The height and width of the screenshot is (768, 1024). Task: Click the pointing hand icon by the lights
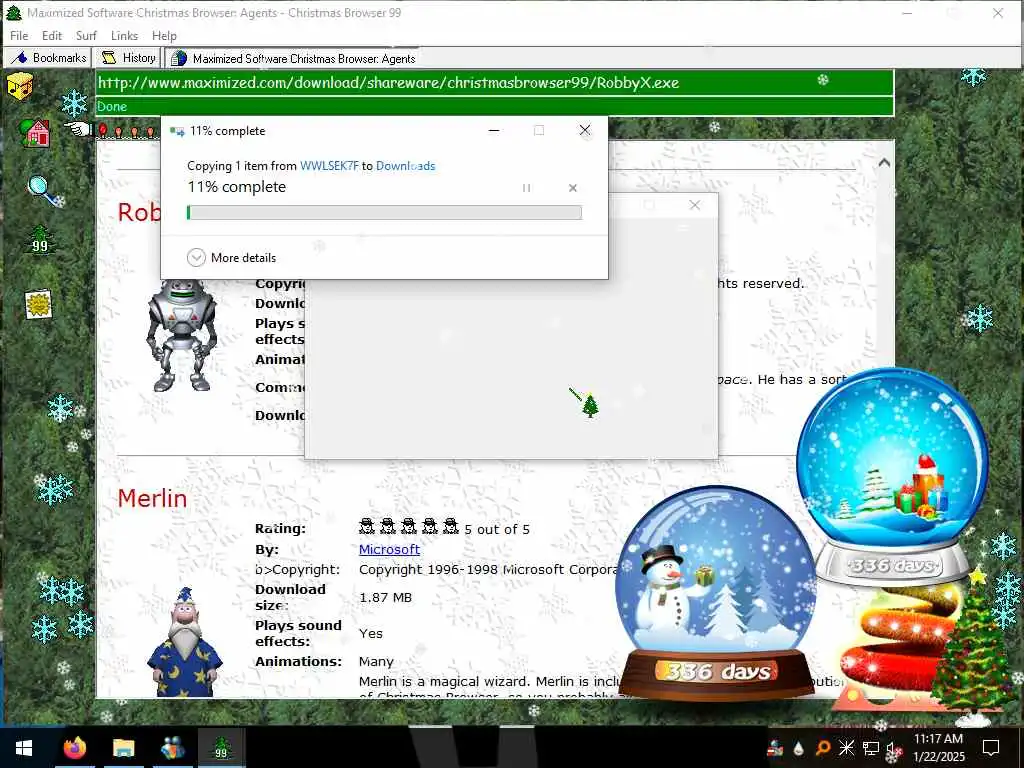pyautogui.click(x=78, y=129)
